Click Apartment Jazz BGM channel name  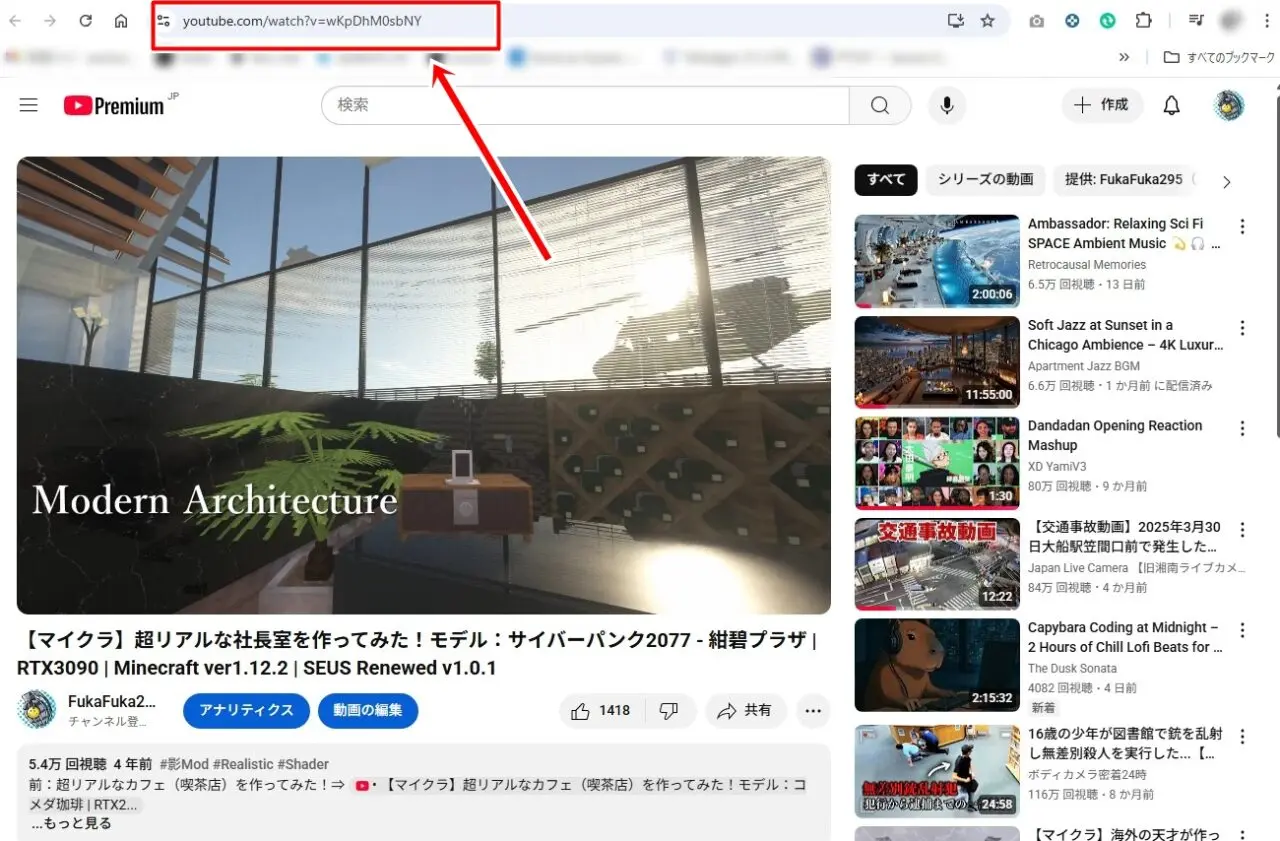coord(1084,366)
